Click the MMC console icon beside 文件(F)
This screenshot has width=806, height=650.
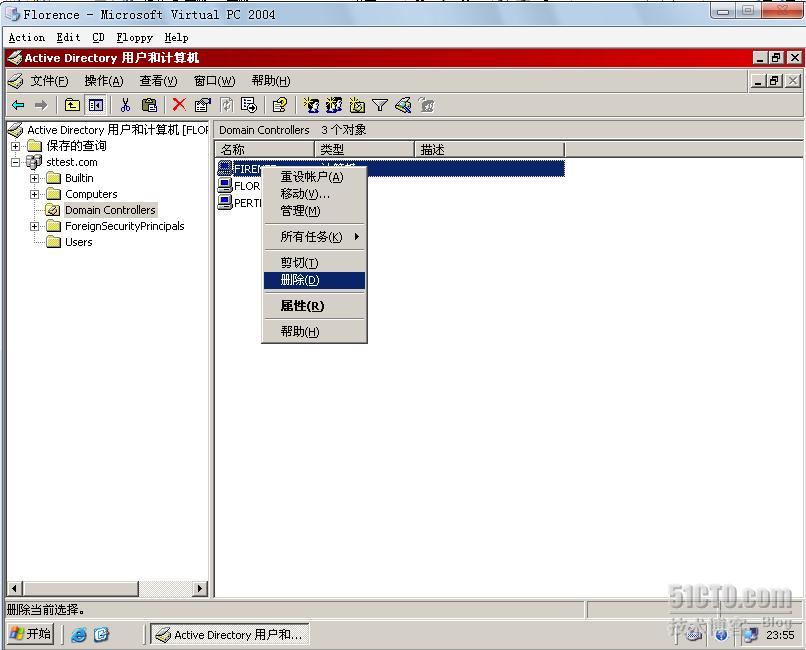point(16,81)
